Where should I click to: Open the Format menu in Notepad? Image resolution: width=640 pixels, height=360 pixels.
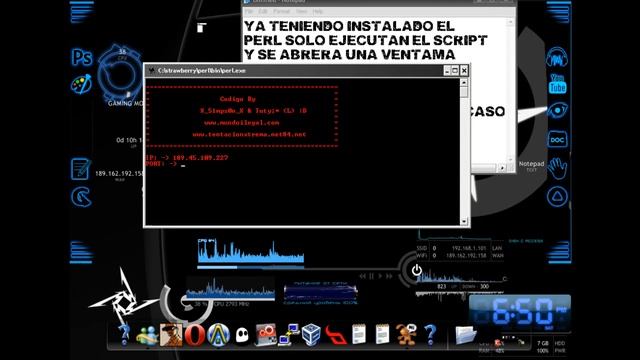click(x=282, y=11)
